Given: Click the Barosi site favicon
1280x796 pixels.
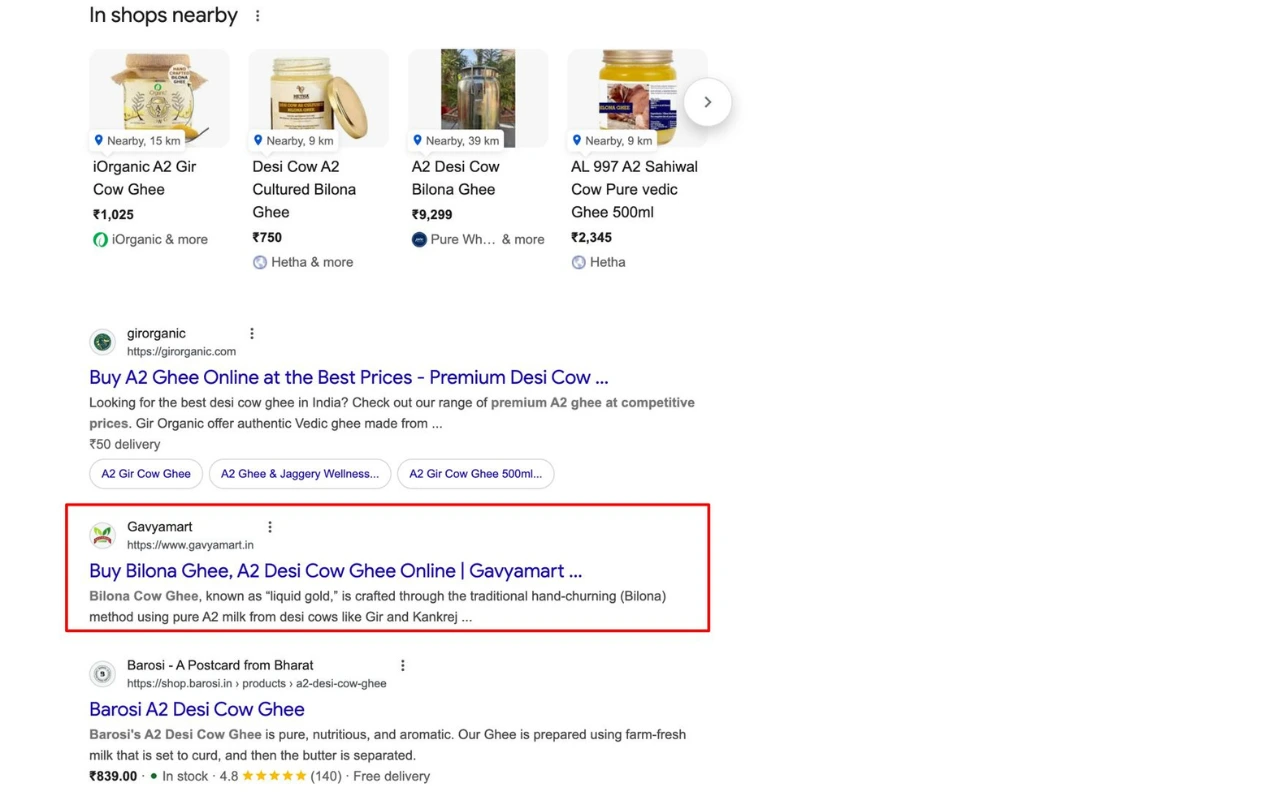Looking at the screenshot, I should (102, 674).
